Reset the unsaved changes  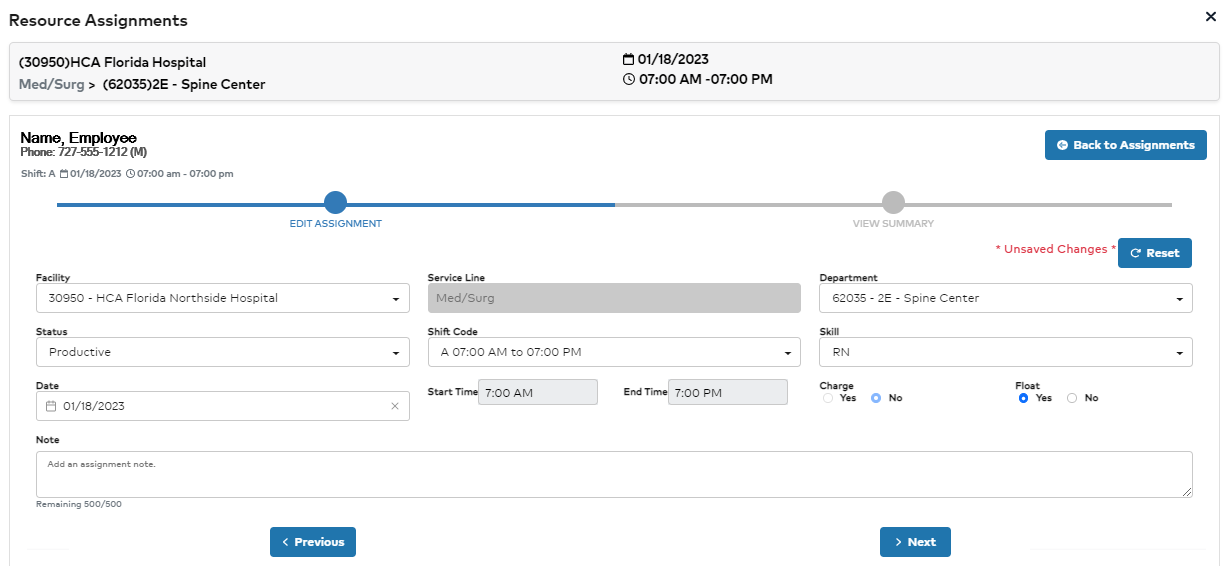(1154, 253)
